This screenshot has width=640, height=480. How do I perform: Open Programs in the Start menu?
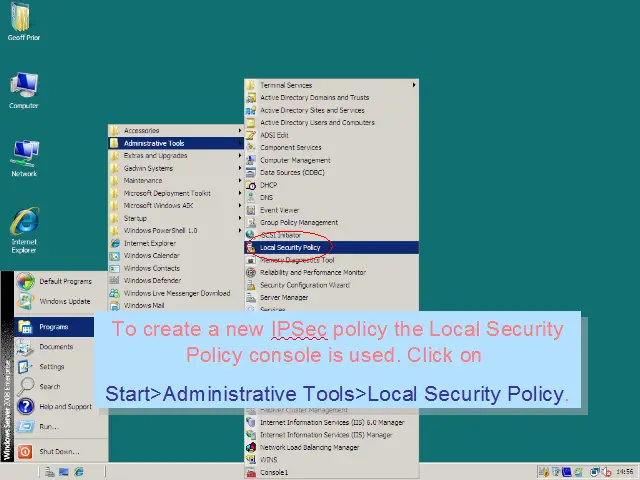coord(54,327)
